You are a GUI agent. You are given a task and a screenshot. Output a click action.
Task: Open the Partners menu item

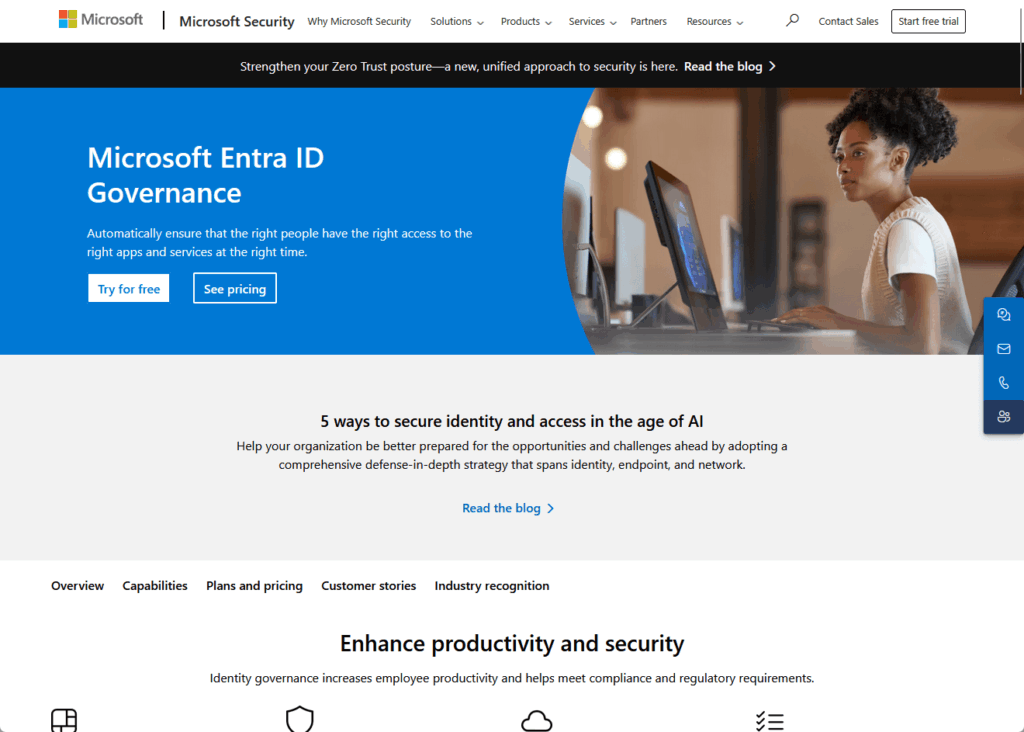click(648, 22)
